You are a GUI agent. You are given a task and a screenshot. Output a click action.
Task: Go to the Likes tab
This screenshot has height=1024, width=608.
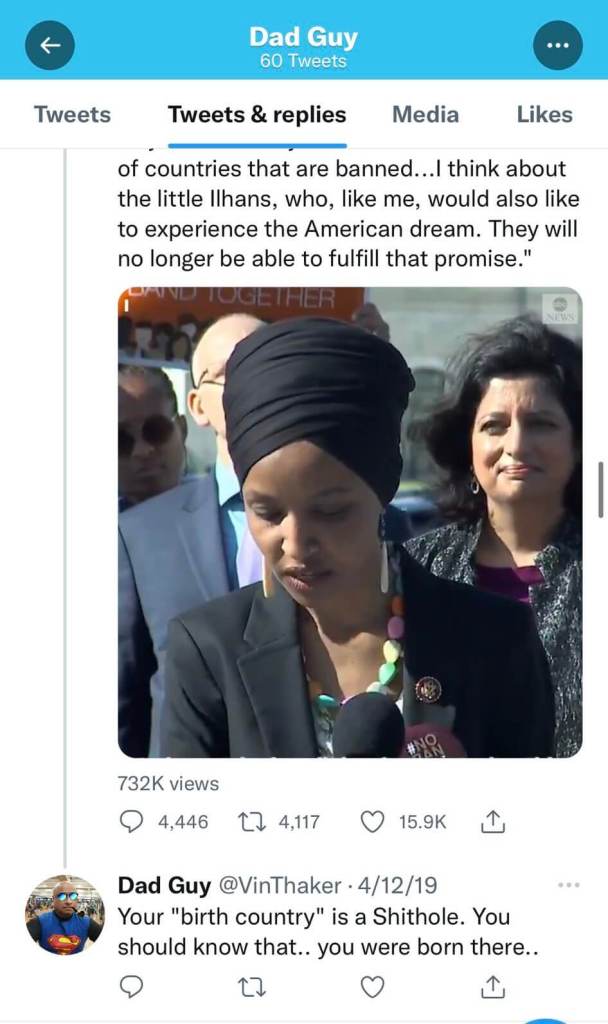pyautogui.click(x=545, y=114)
